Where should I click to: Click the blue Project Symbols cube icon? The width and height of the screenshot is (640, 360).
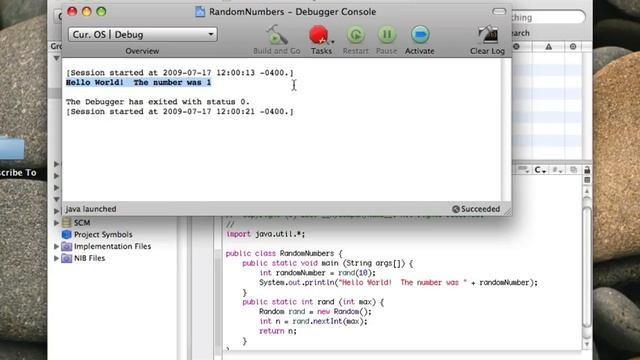tap(67, 235)
